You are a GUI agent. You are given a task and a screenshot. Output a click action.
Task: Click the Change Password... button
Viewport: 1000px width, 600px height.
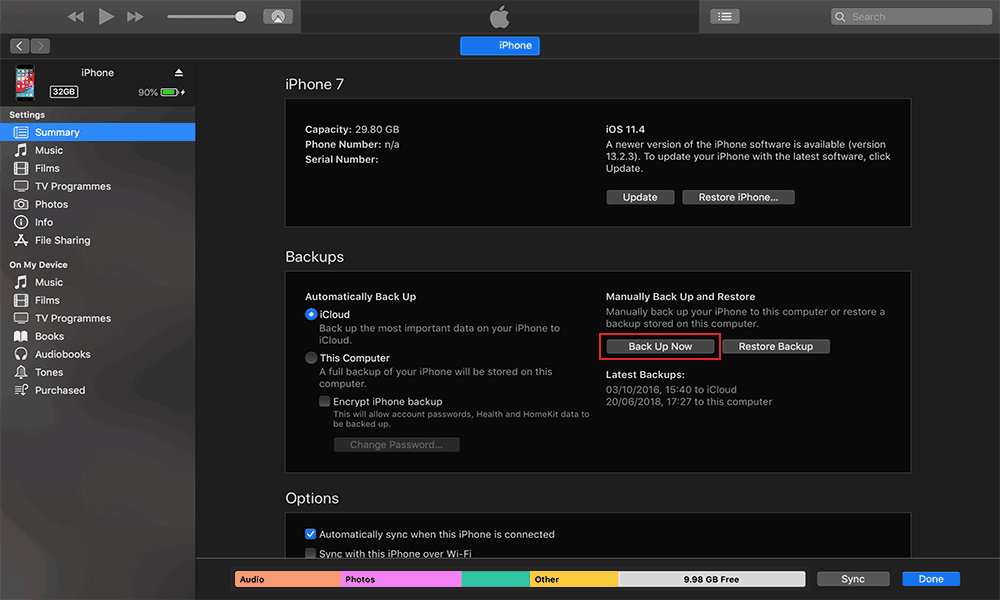(396, 444)
